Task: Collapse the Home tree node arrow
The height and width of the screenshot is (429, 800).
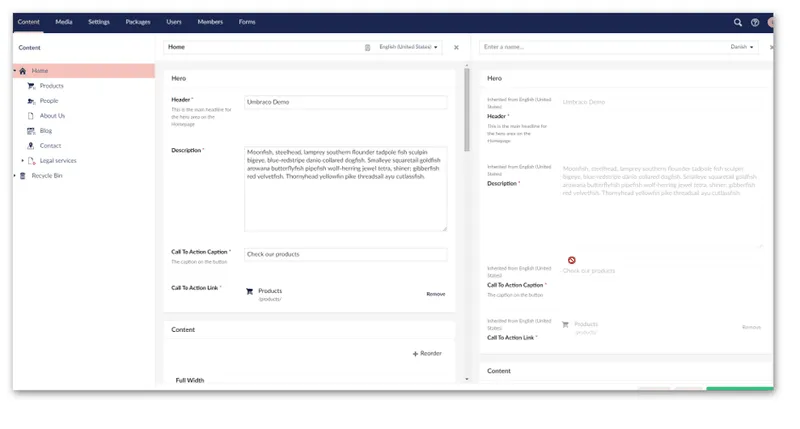Action: 15,70
